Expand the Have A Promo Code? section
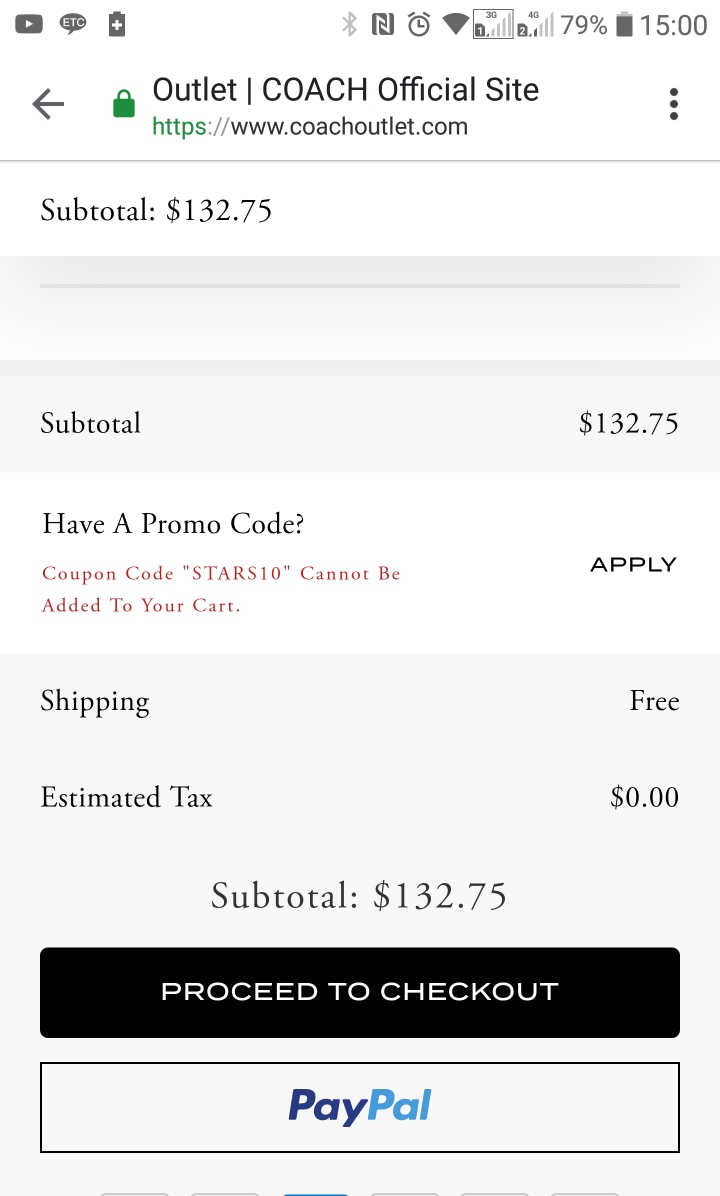 point(173,524)
